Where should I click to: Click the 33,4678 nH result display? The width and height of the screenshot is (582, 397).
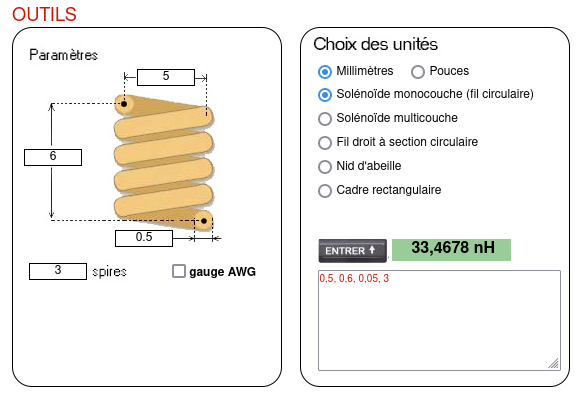click(x=451, y=250)
